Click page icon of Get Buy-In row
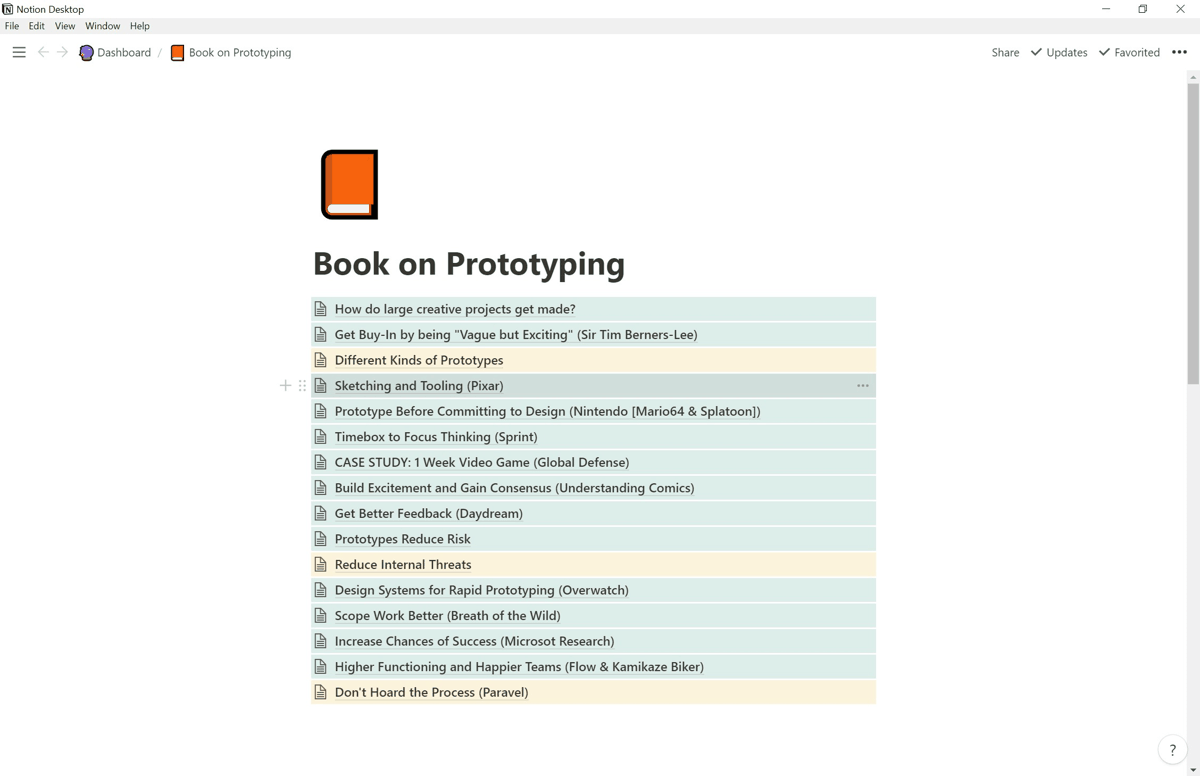The width and height of the screenshot is (1200, 776). pyautogui.click(x=320, y=334)
